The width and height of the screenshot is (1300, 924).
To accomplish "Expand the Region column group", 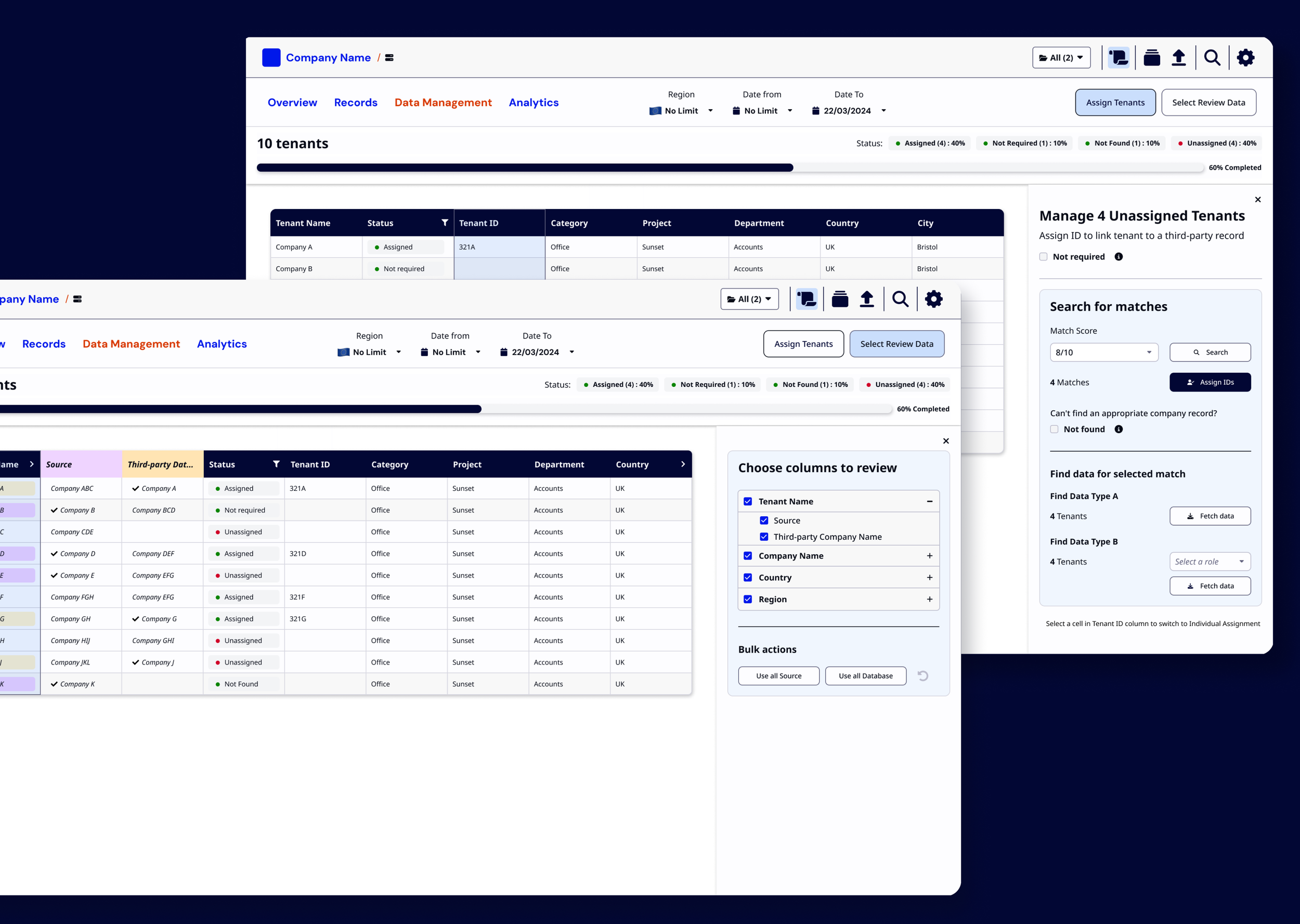I will (929, 599).
